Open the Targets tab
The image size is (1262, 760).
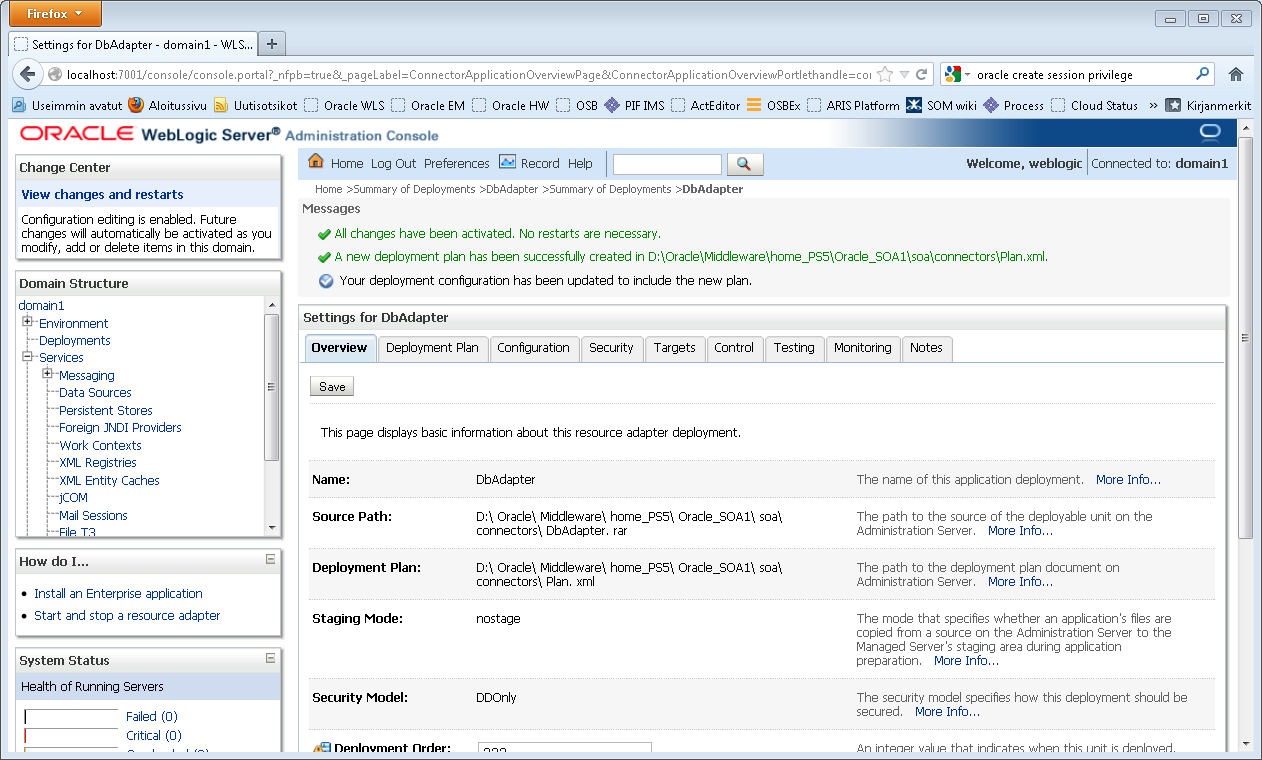pyautogui.click(x=675, y=348)
